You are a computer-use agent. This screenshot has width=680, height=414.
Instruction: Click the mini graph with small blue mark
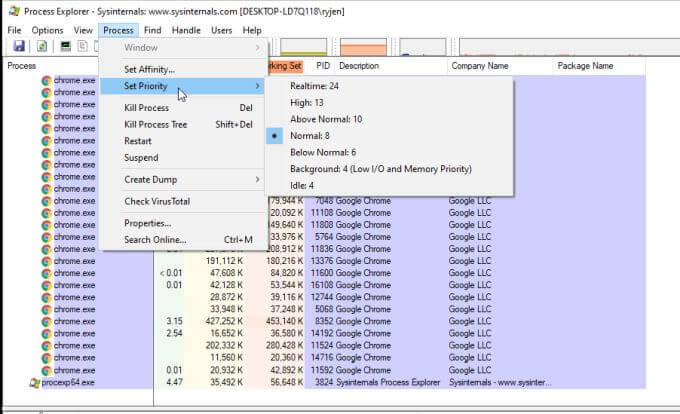coord(423,47)
